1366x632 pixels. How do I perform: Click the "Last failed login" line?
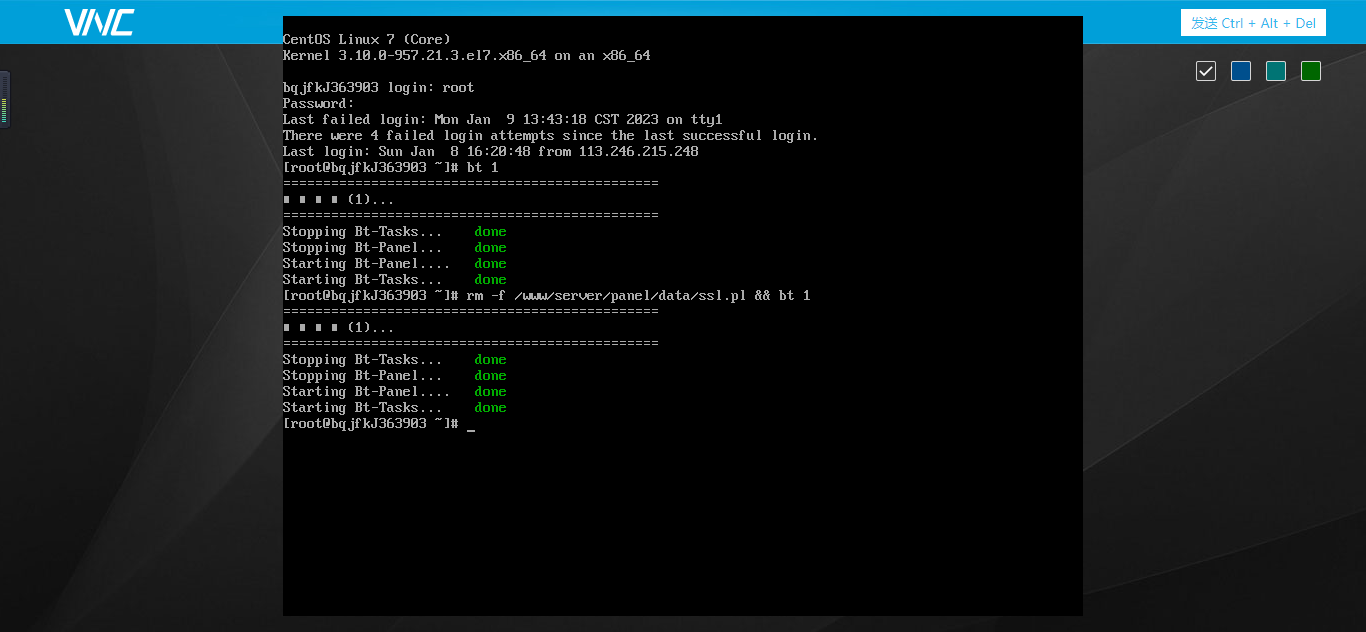point(503,120)
